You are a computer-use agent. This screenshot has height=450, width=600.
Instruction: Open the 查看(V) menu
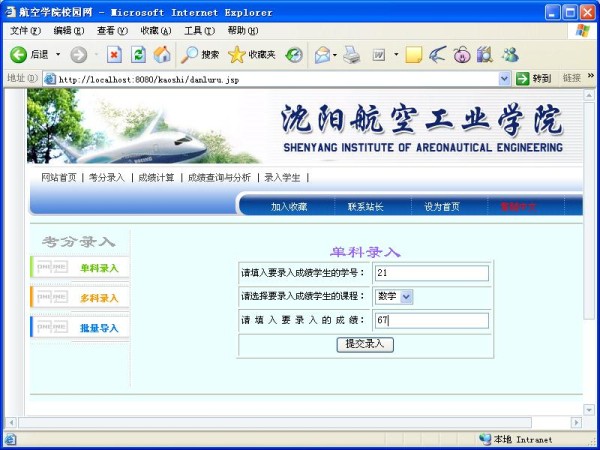point(112,31)
